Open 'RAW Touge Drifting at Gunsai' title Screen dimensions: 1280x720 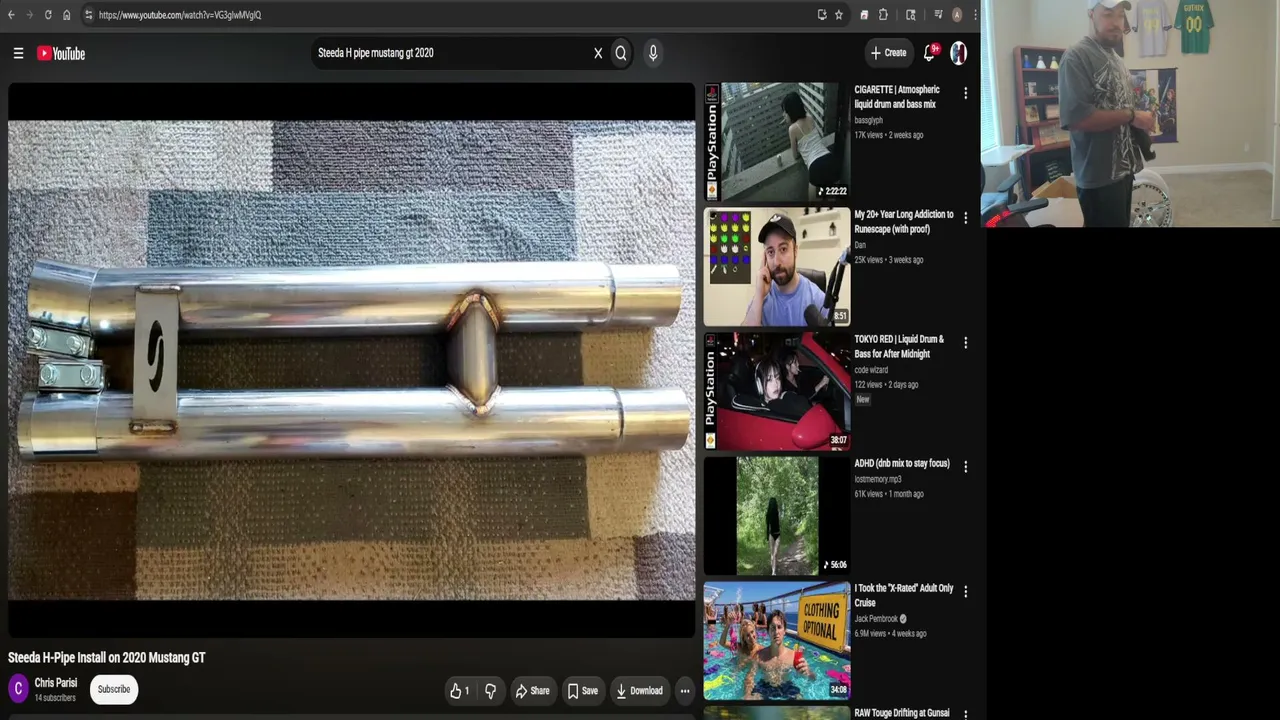click(902, 714)
